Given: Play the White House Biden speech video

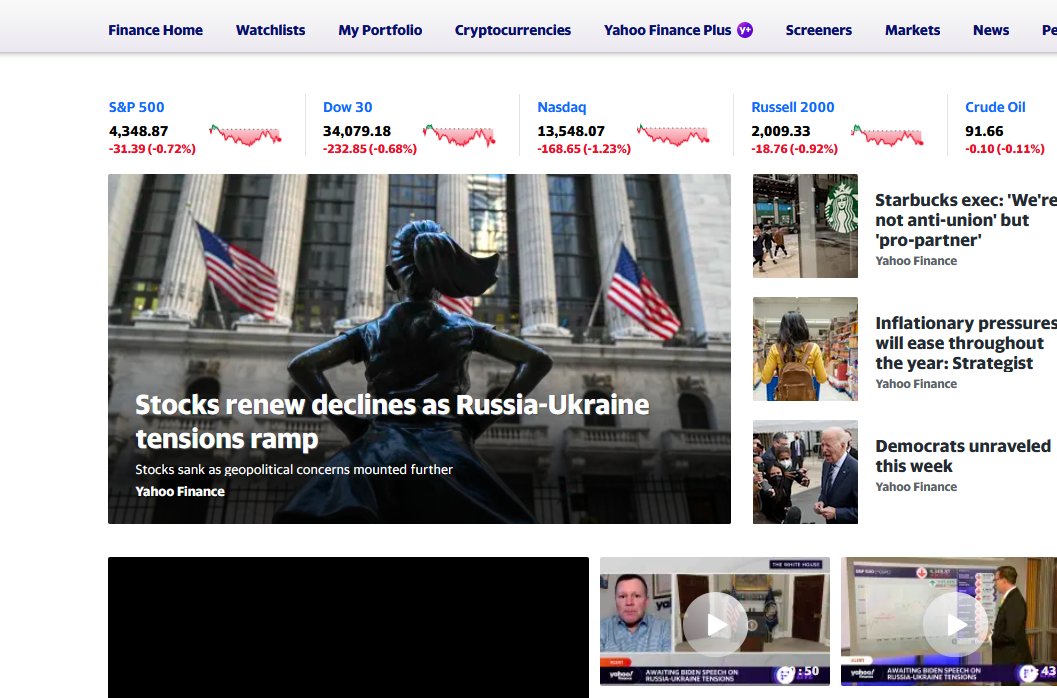Looking at the screenshot, I should (x=715, y=624).
